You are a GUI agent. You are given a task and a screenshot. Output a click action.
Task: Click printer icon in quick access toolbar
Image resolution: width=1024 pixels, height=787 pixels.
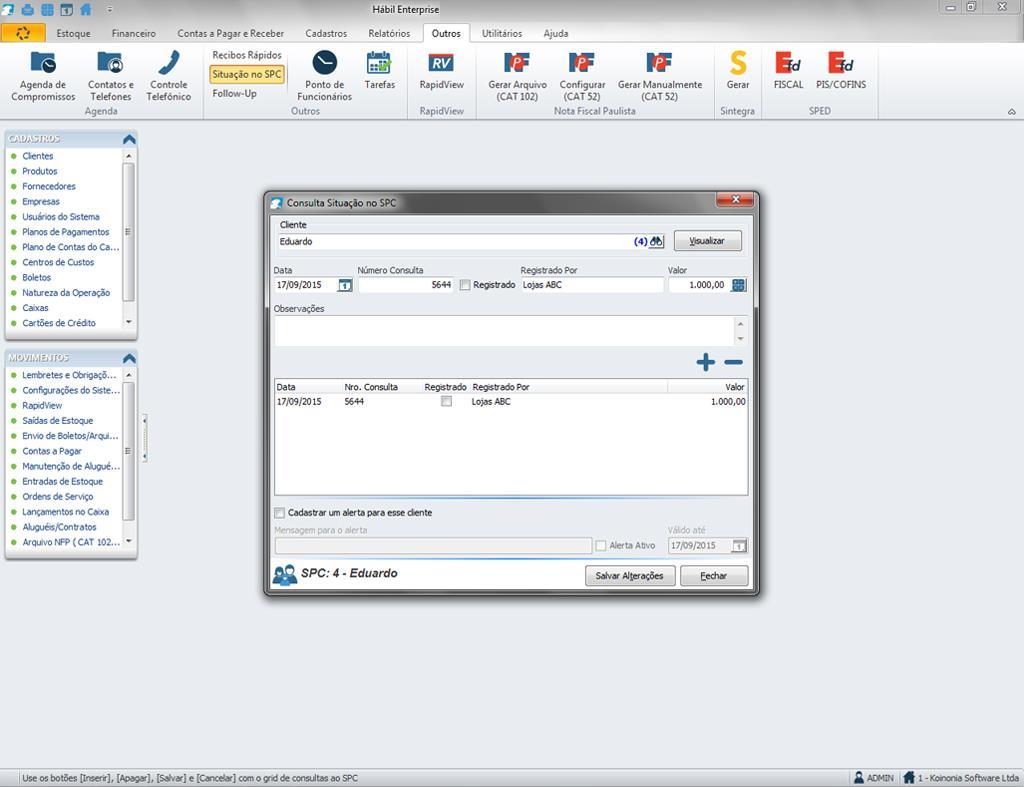pos(28,10)
